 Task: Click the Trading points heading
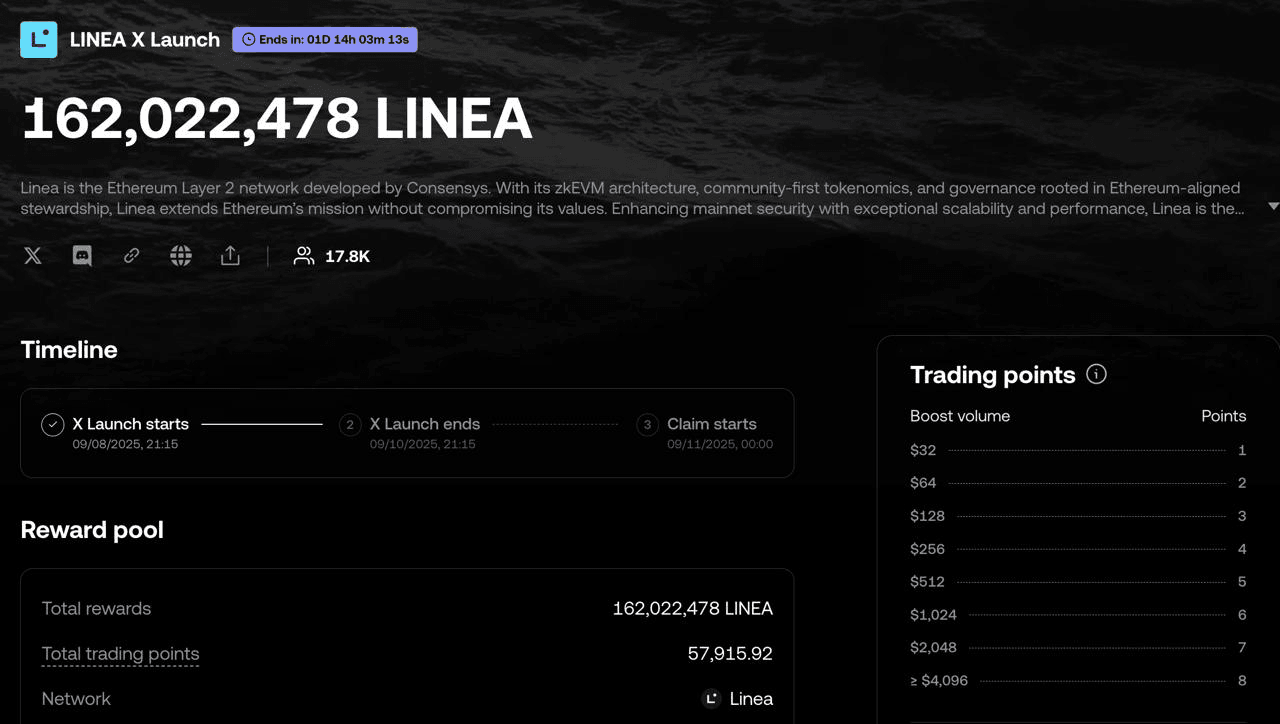[993, 375]
